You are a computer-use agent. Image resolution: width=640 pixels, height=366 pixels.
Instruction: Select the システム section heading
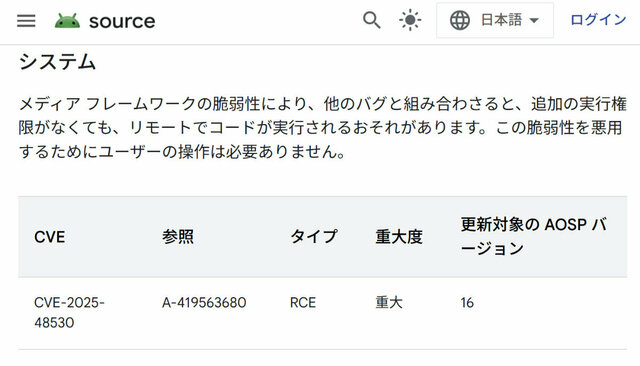pos(57,62)
